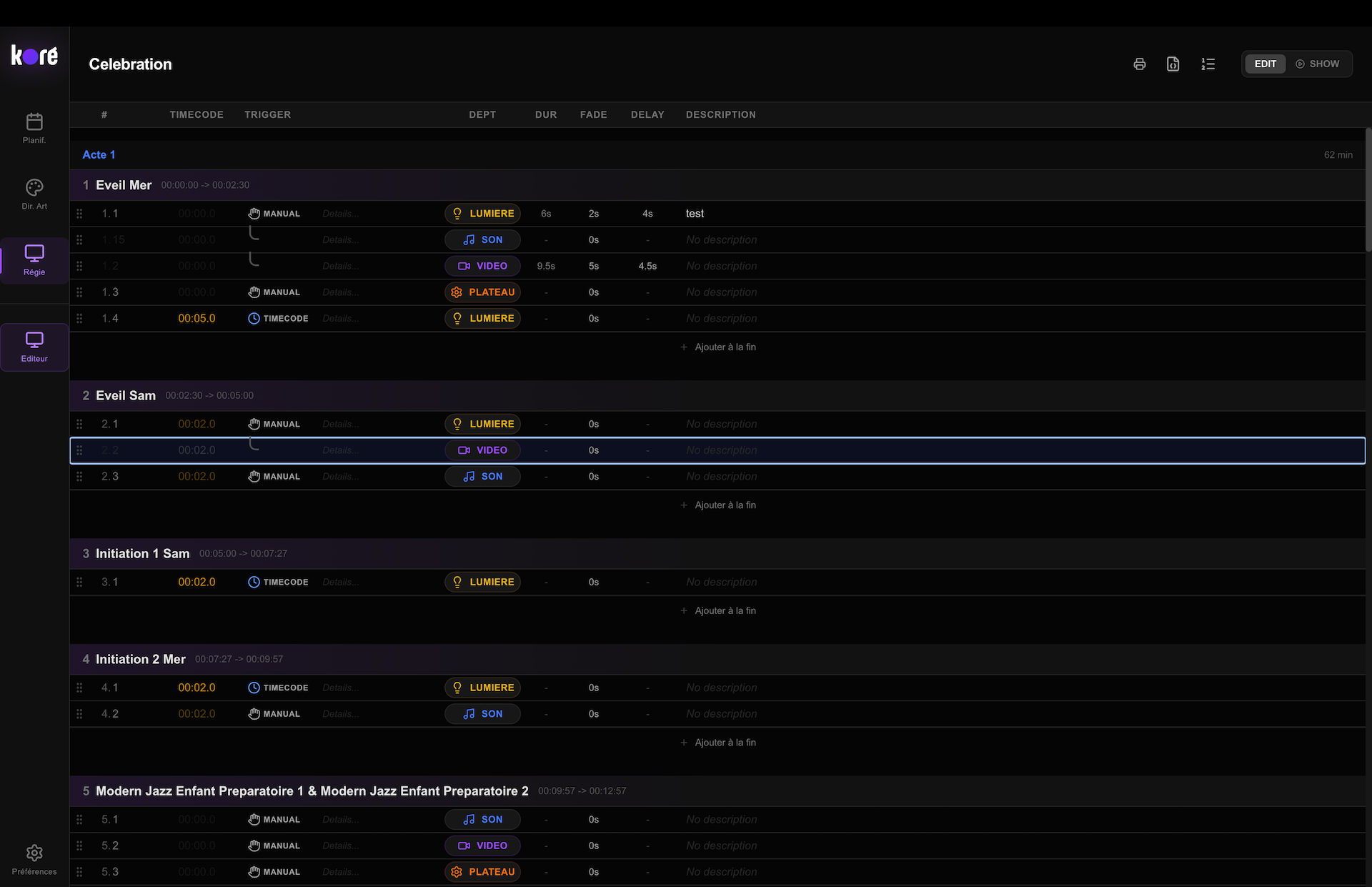1372x887 pixels.
Task: Open LUMIERE department dropdown for cue 1.1
Action: (483, 214)
